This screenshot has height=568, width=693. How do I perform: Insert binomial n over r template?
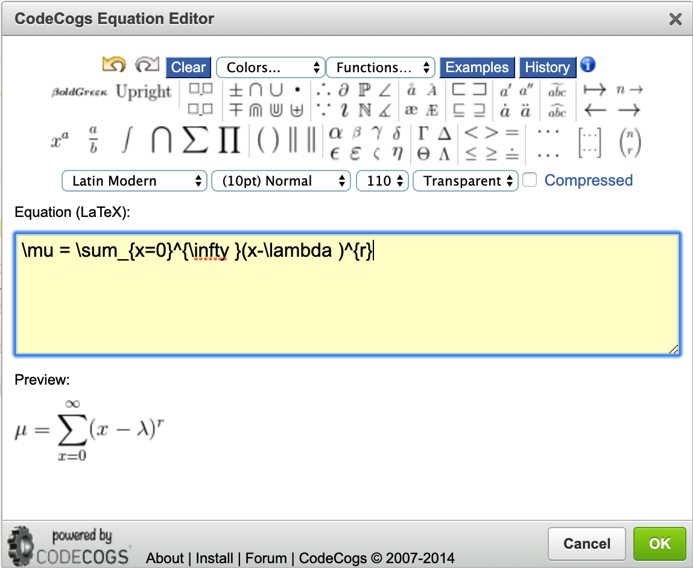click(630, 142)
